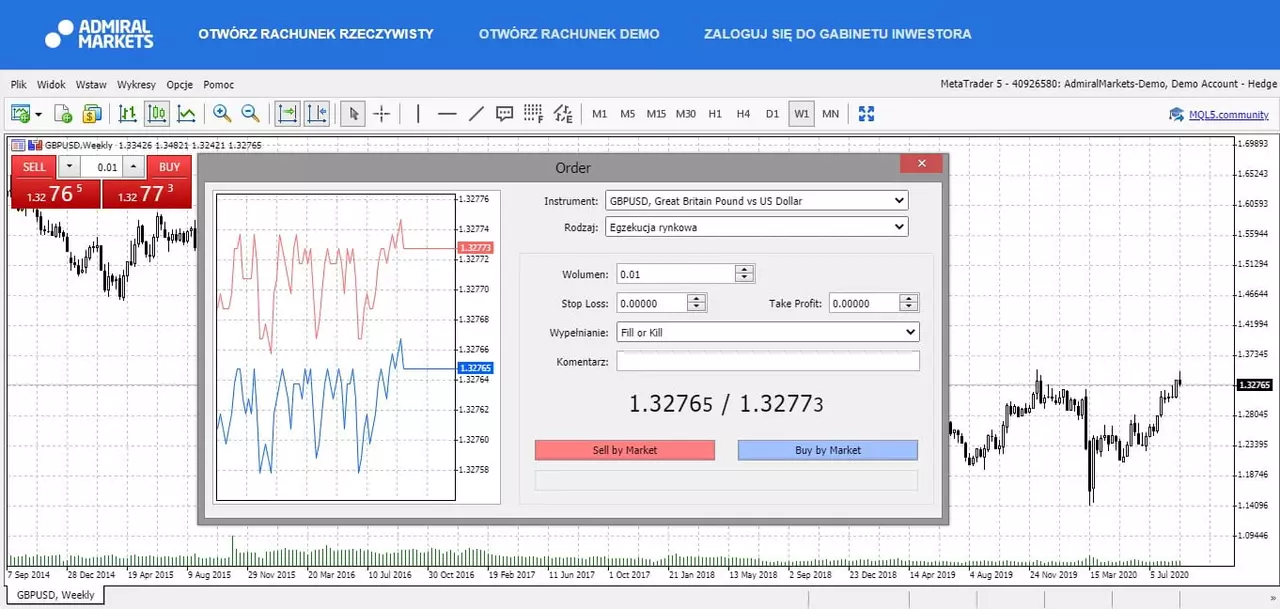The height and width of the screenshot is (609, 1280).
Task: Click Otwórz Rachunek Demo link
Action: click(569, 34)
